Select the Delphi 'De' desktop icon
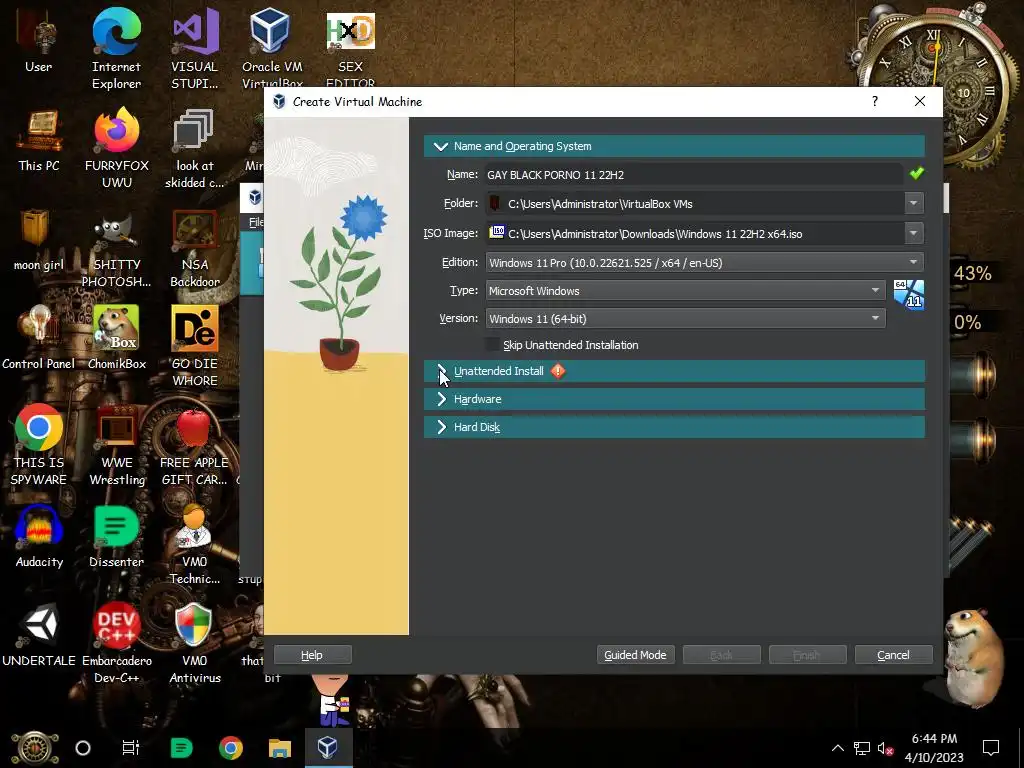The height and width of the screenshot is (768, 1024). click(x=195, y=346)
